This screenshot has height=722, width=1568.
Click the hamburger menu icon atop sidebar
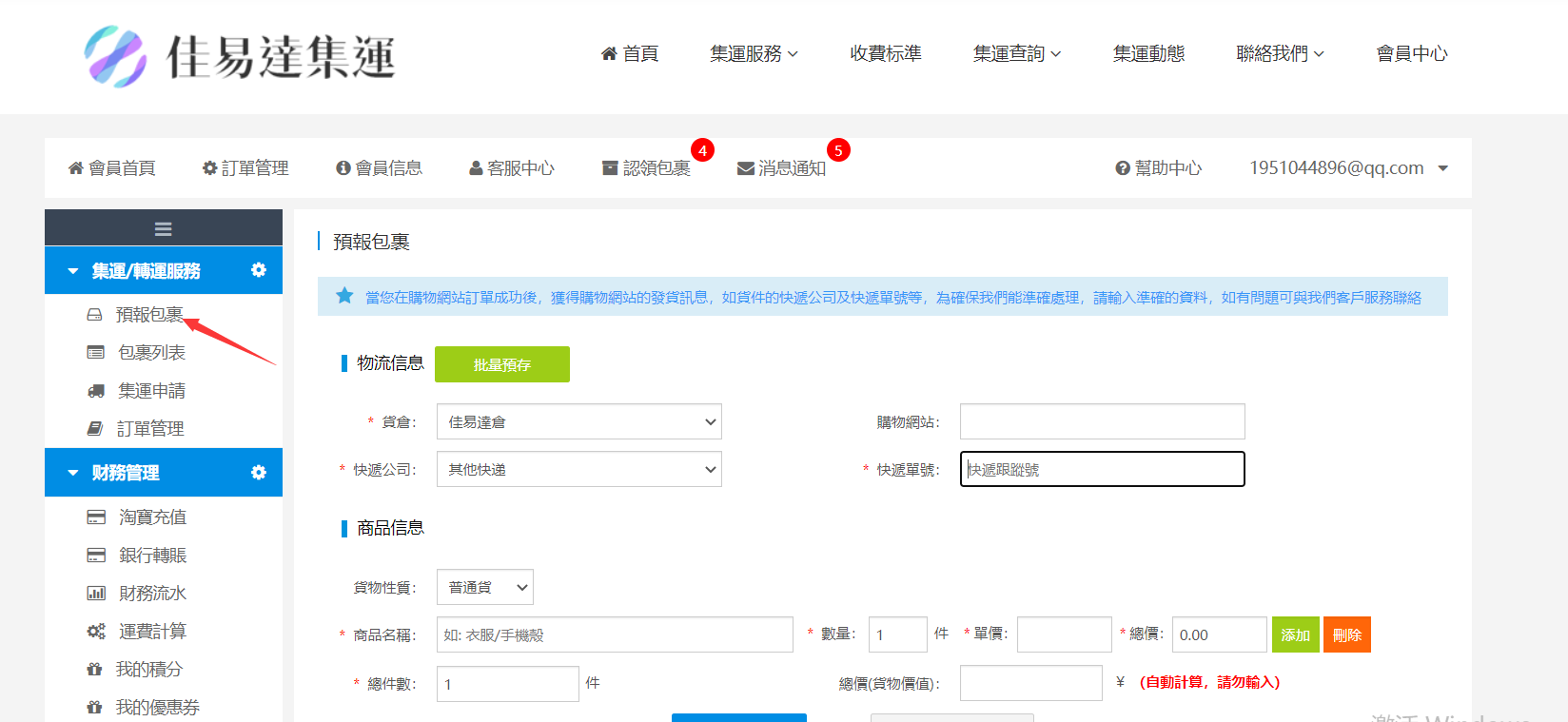tap(164, 228)
